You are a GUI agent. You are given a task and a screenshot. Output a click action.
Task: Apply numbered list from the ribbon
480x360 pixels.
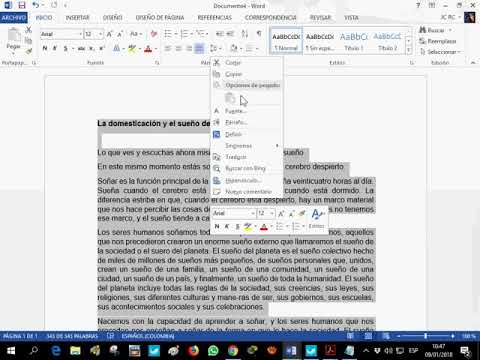click(x=184, y=34)
